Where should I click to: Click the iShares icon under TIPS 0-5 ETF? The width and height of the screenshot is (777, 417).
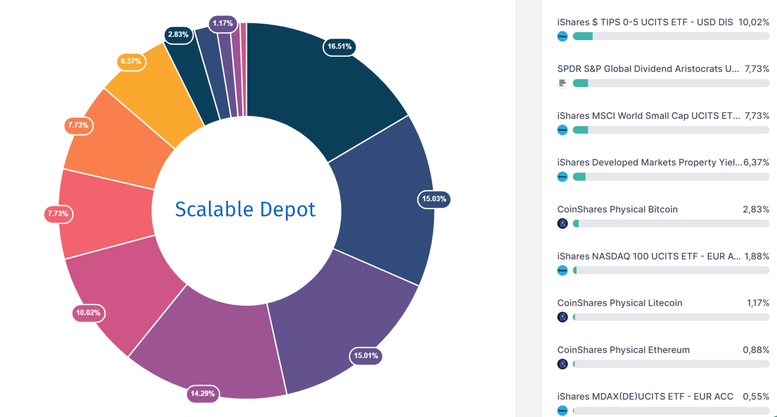(563, 36)
